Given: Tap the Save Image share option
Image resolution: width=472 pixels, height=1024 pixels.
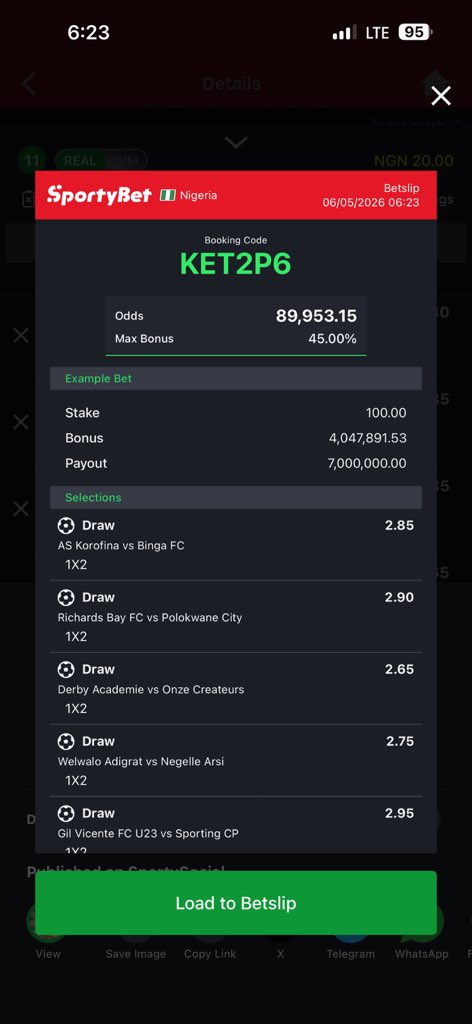Looking at the screenshot, I should (x=136, y=953).
